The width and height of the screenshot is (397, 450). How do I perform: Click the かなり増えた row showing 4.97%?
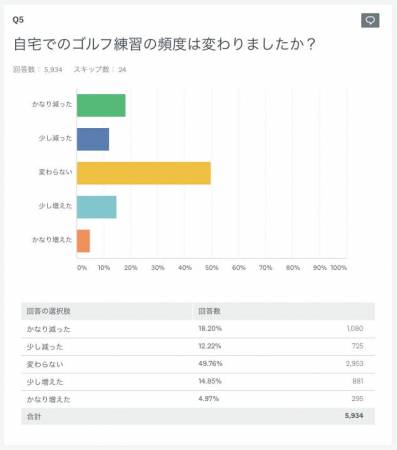pyautogui.click(x=198, y=399)
